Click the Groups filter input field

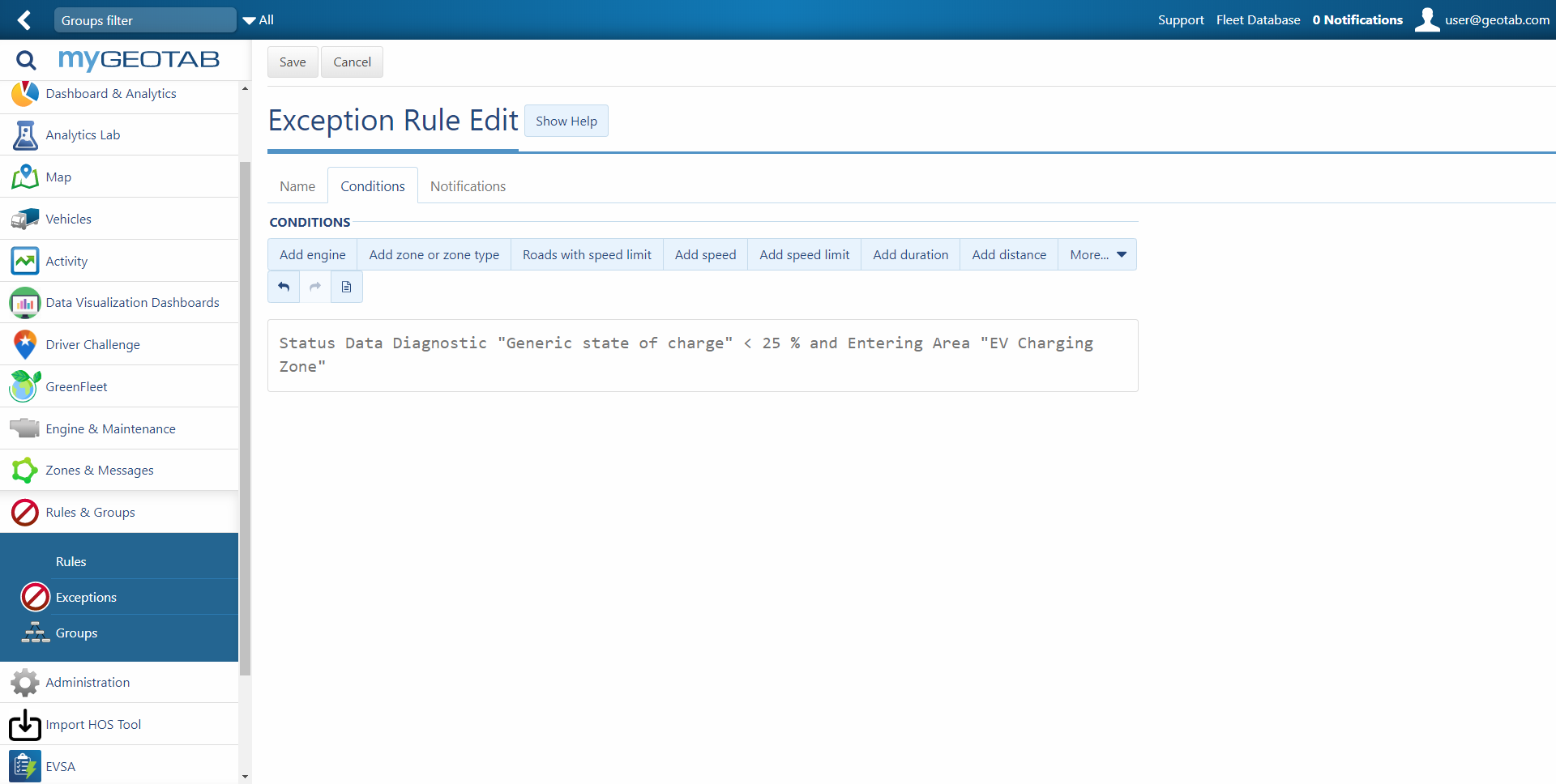144,19
